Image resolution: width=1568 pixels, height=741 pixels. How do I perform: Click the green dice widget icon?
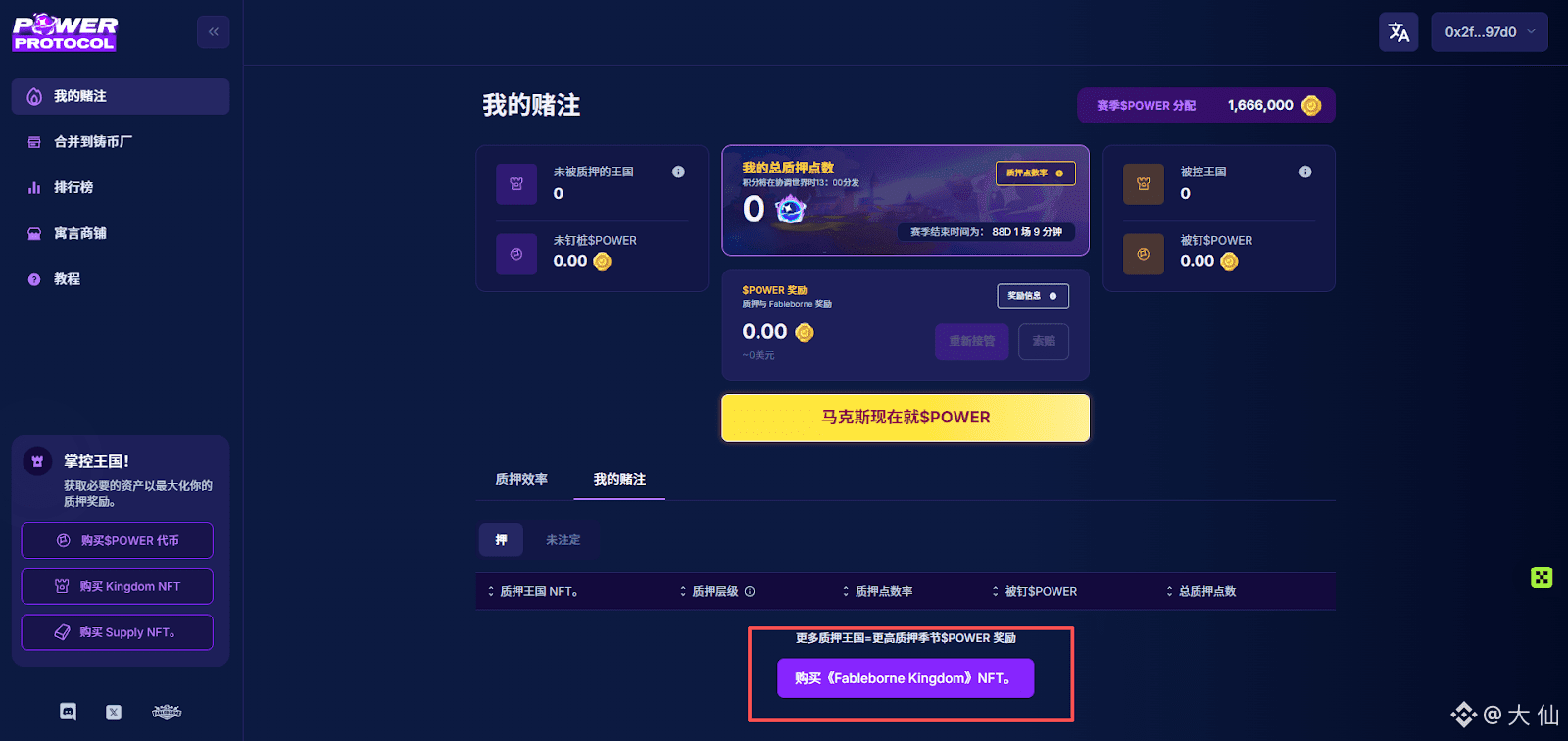point(1542,577)
